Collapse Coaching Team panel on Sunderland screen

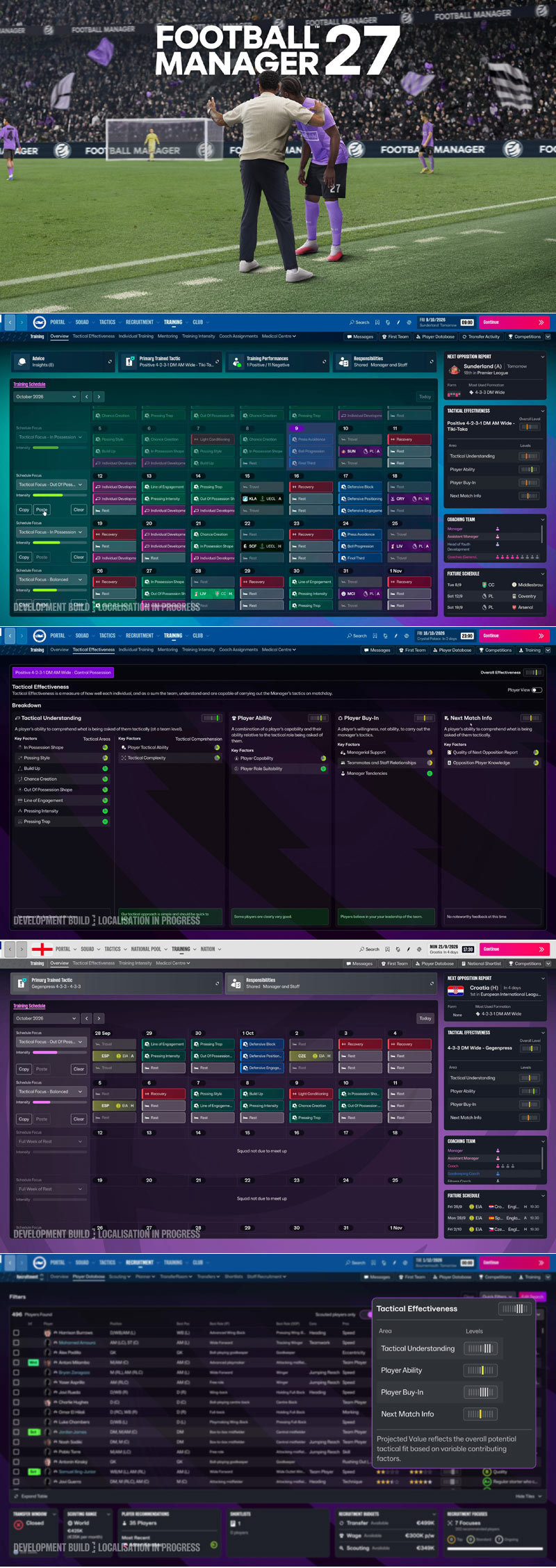(543, 519)
